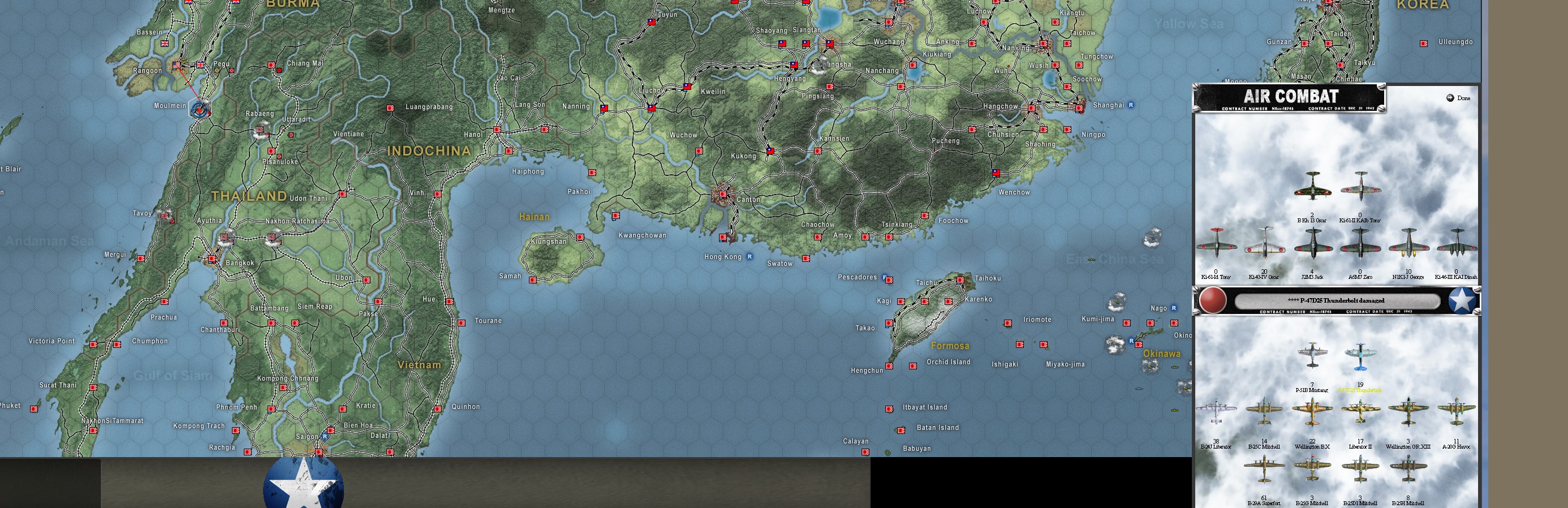Image resolution: width=1568 pixels, height=508 pixels.
Task: Click the 'Okinawa' island label
Action: pyautogui.click(x=1161, y=354)
